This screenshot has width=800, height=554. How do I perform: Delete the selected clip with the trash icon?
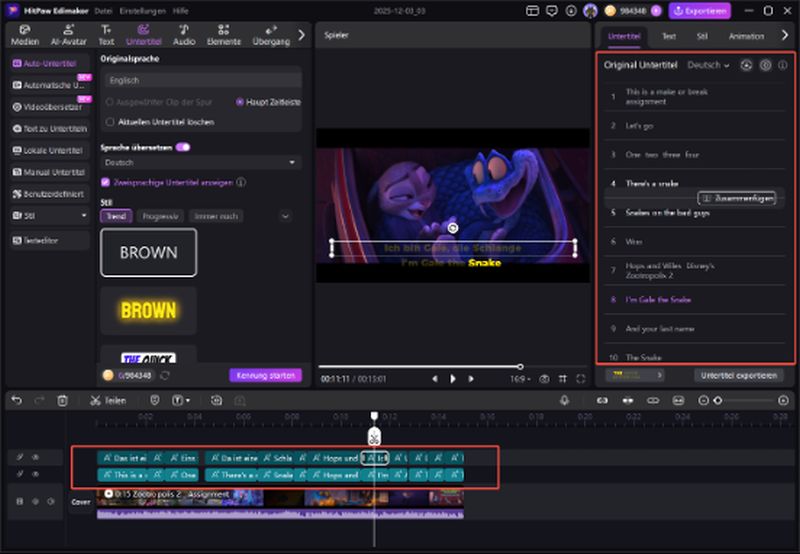coord(62,400)
